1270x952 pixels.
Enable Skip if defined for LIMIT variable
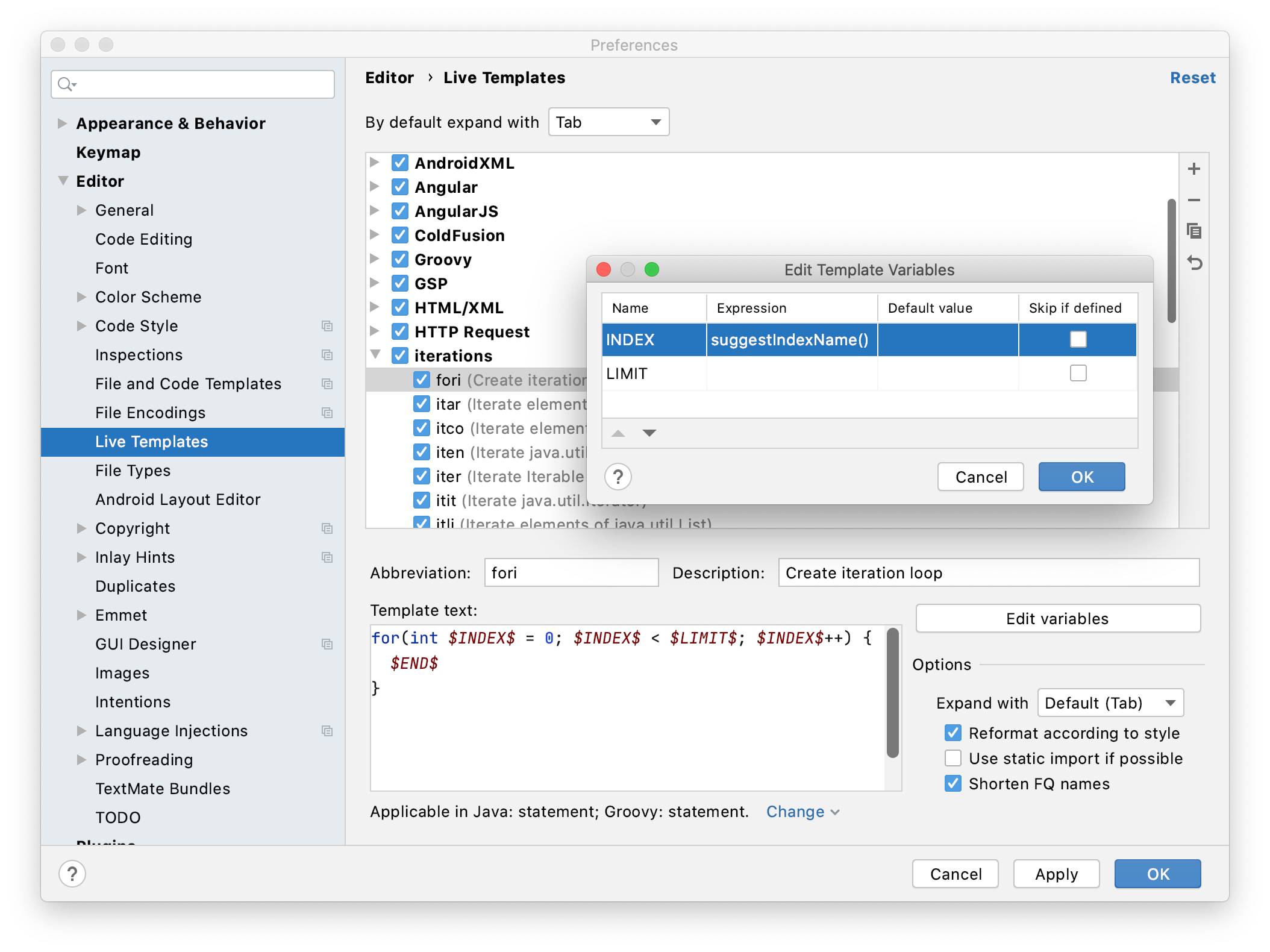1078,373
